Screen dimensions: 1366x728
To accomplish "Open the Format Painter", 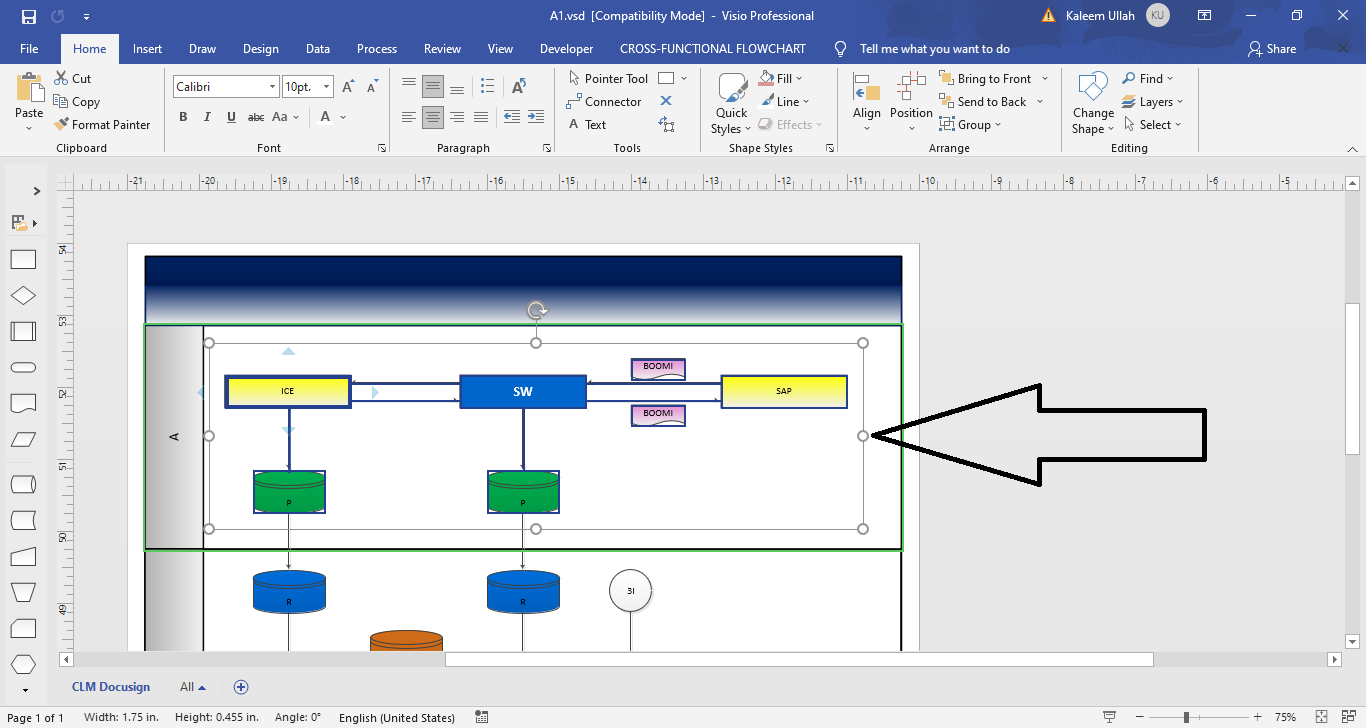I will (103, 124).
